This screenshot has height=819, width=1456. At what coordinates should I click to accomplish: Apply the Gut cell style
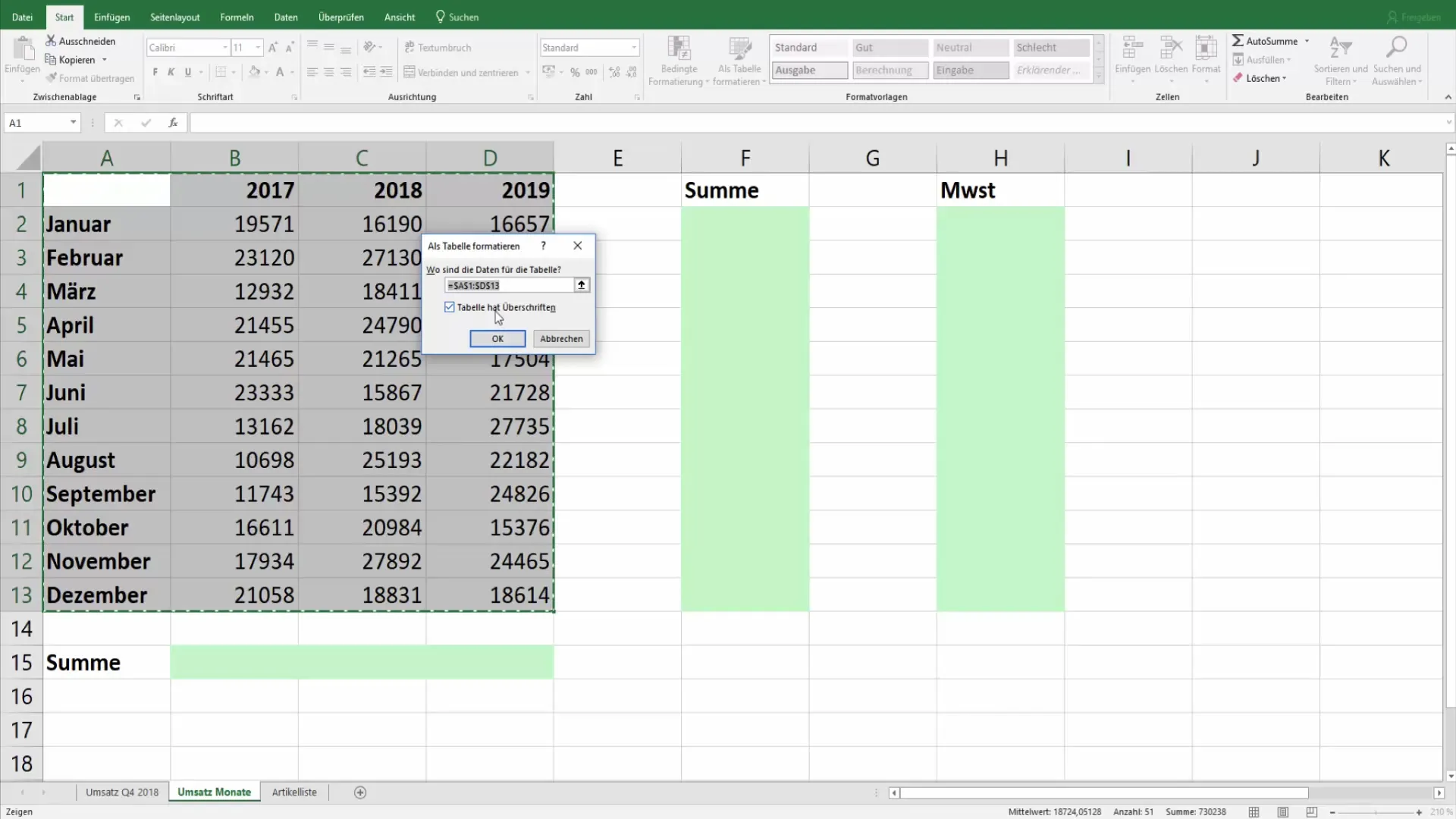coord(890,47)
